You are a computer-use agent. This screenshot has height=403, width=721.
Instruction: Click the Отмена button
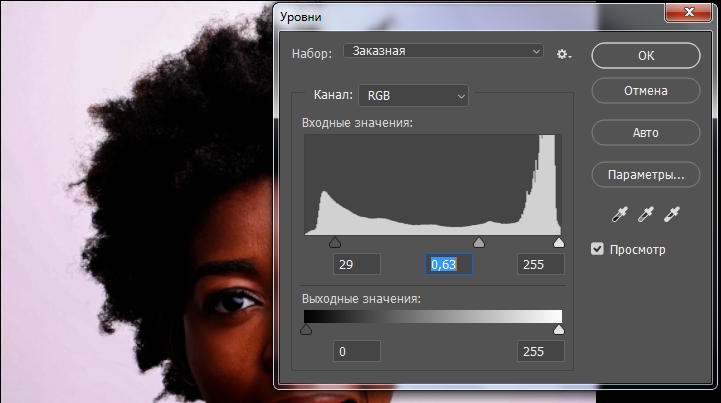click(x=646, y=91)
